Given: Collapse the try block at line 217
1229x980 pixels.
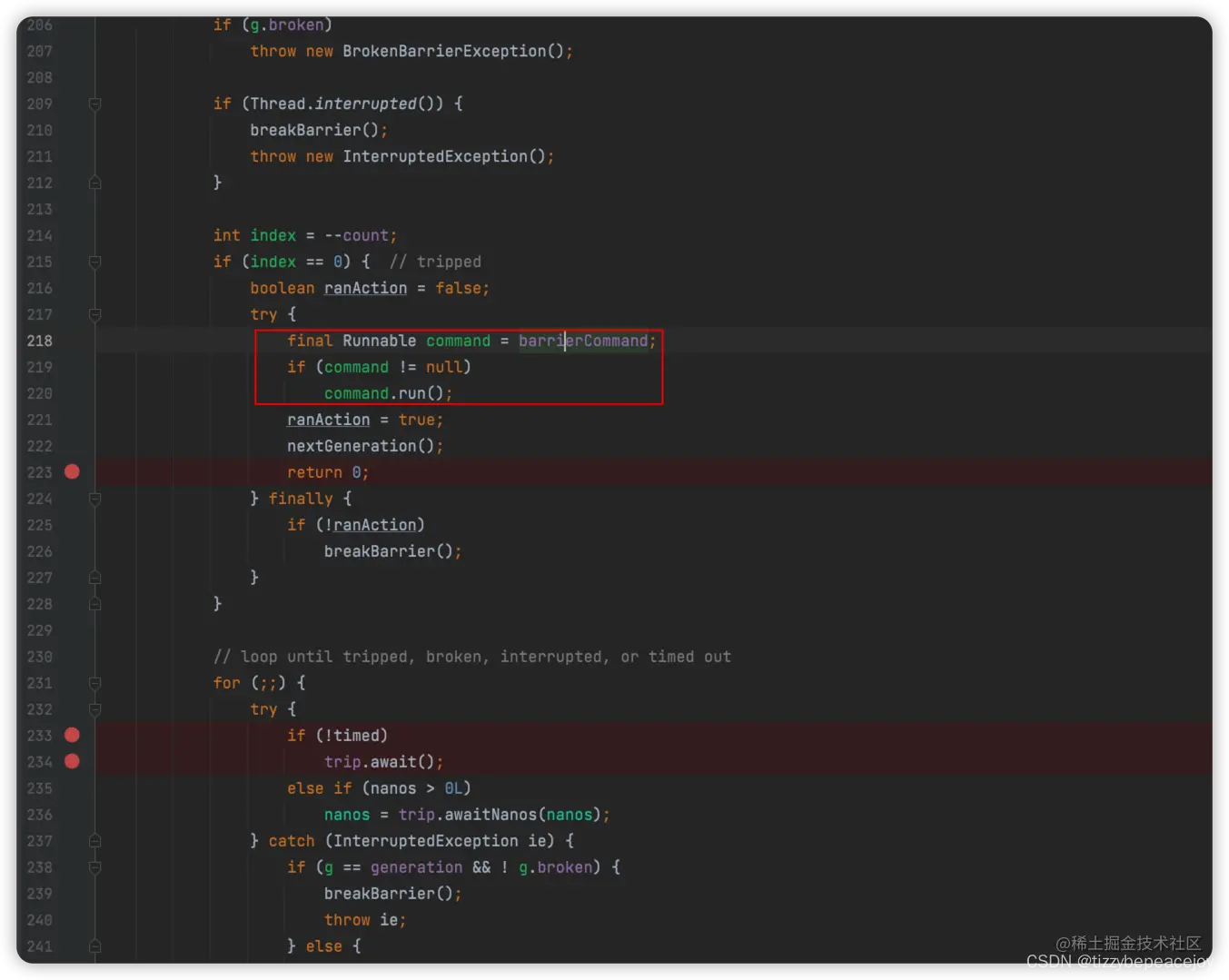Looking at the screenshot, I should (x=94, y=314).
